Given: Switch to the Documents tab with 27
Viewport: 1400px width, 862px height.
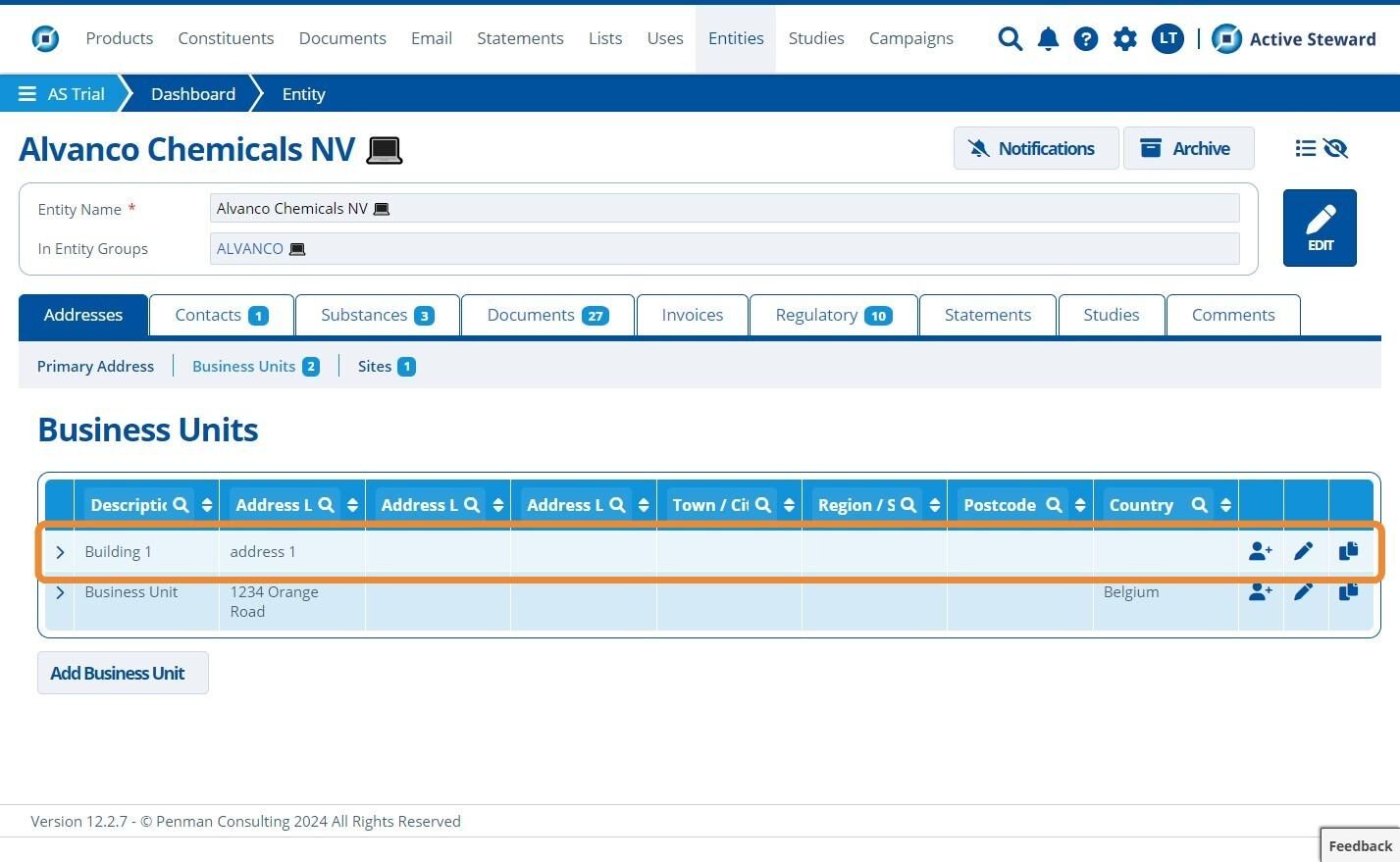Looking at the screenshot, I should click(547, 315).
